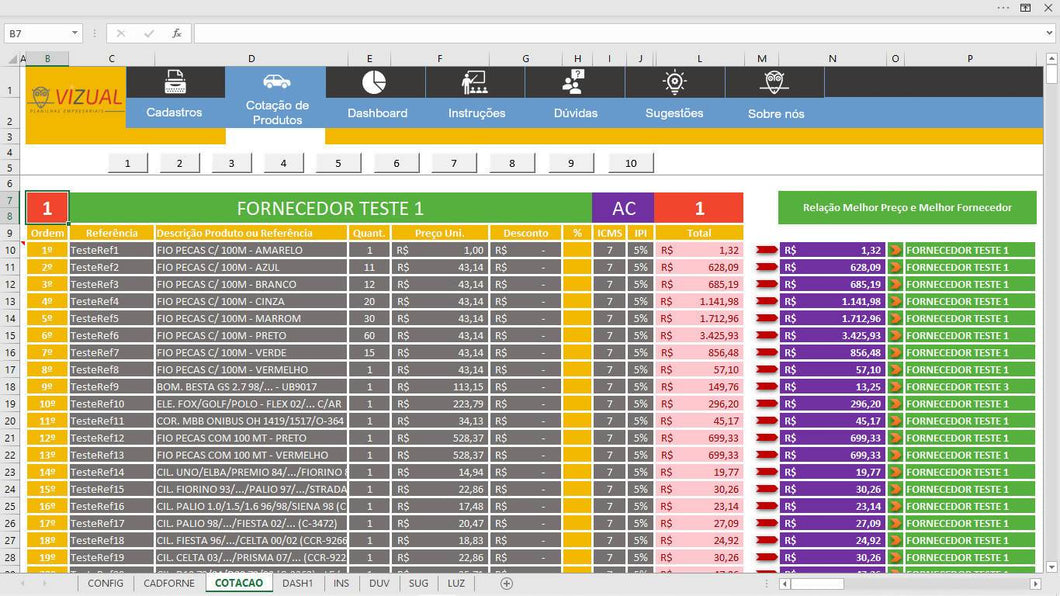Open the Dashboard pie chart icon
The height and width of the screenshot is (596, 1060).
pyautogui.click(x=374, y=82)
